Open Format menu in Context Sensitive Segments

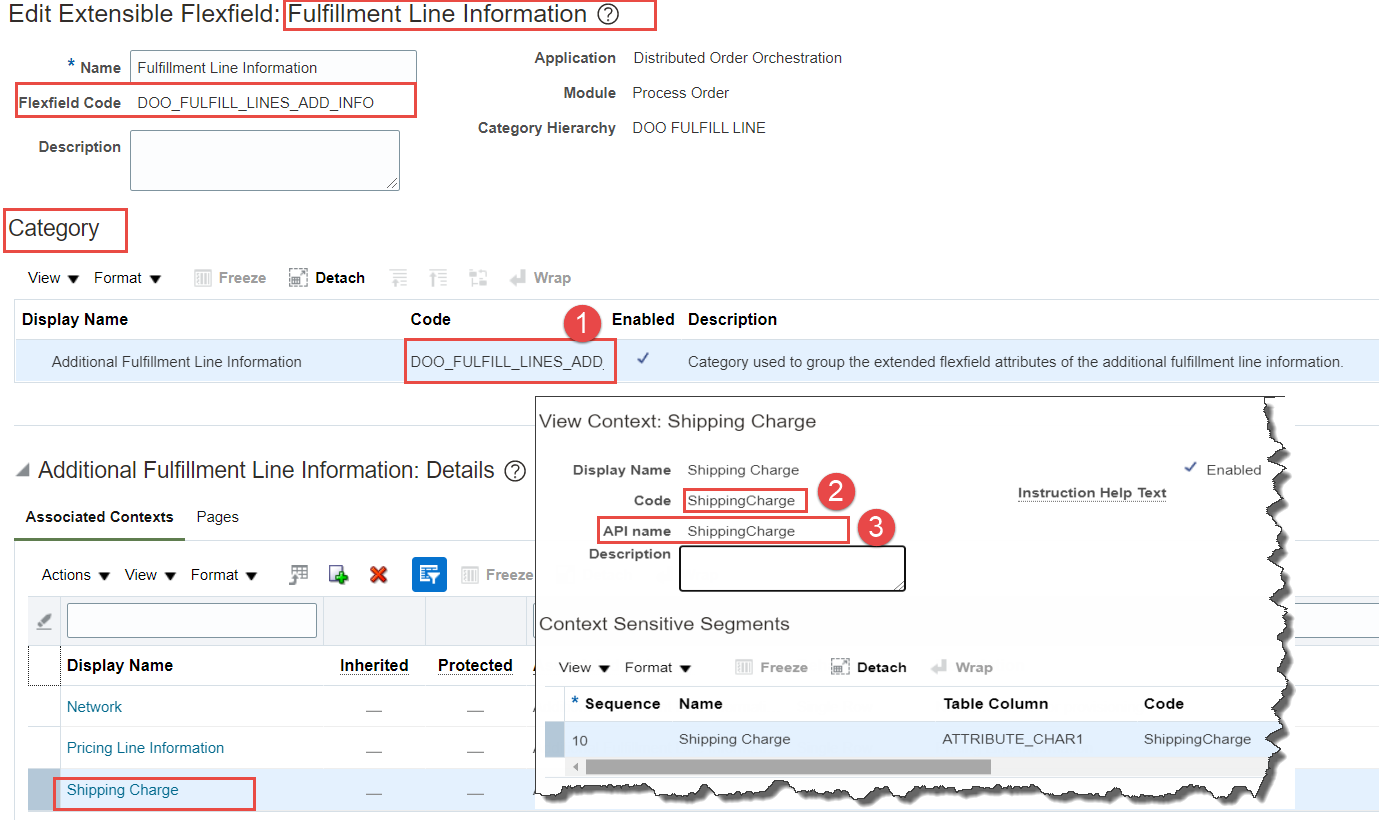[x=658, y=667]
